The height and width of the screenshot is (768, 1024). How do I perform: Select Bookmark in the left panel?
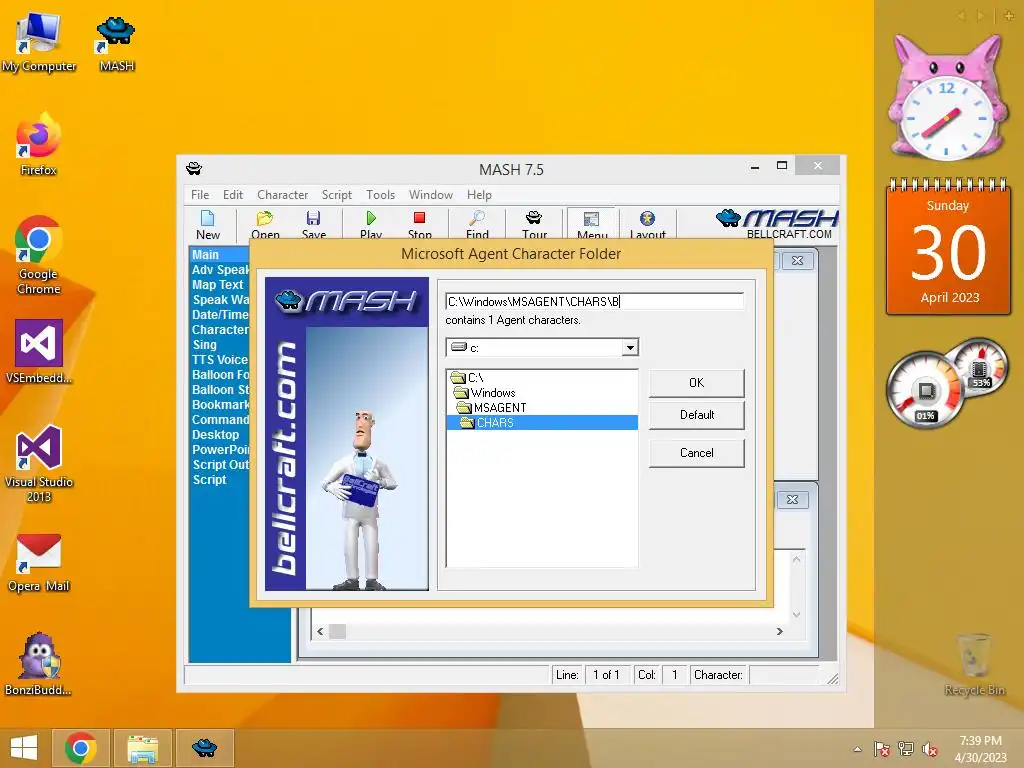point(220,405)
